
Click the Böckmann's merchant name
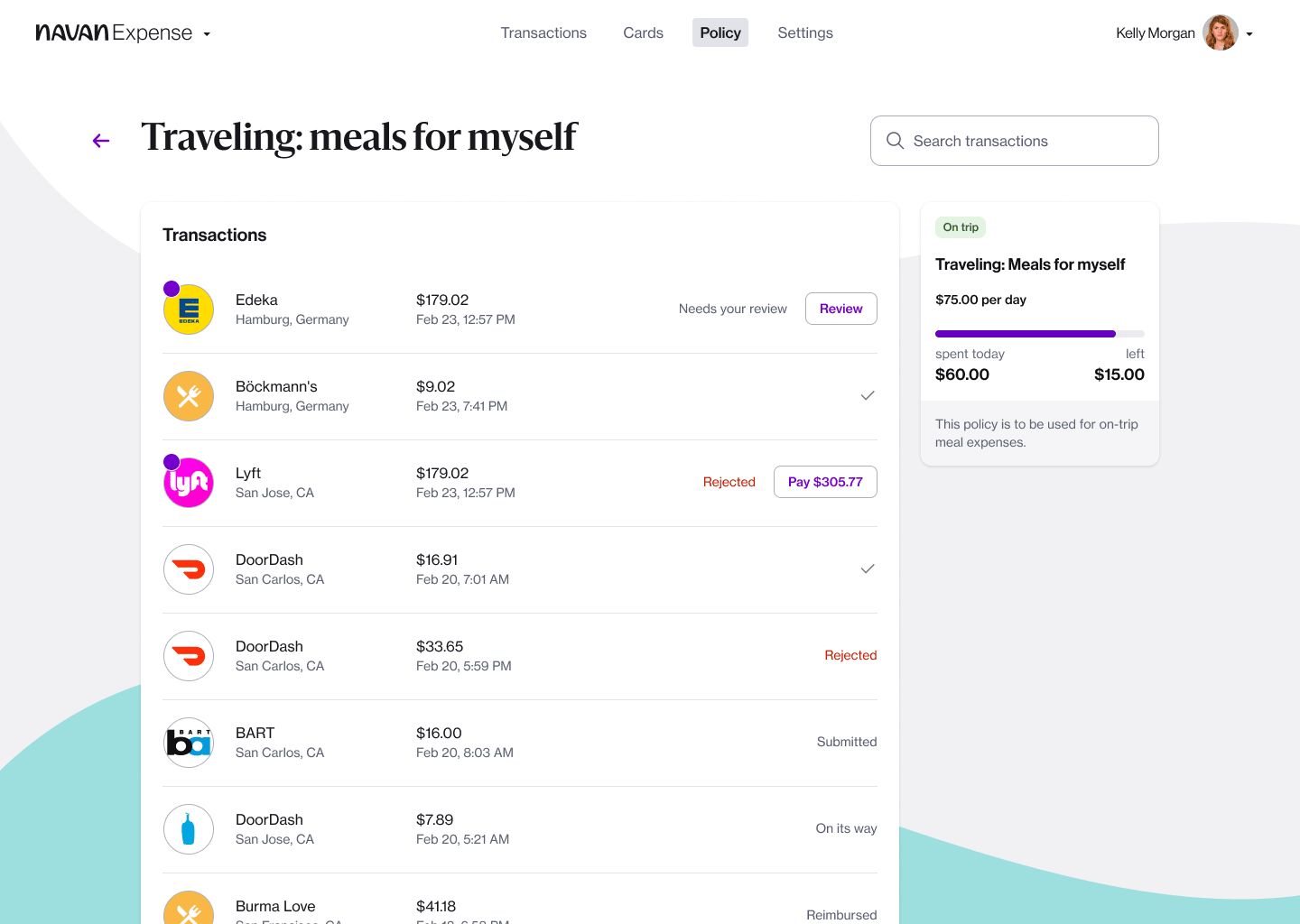276,386
